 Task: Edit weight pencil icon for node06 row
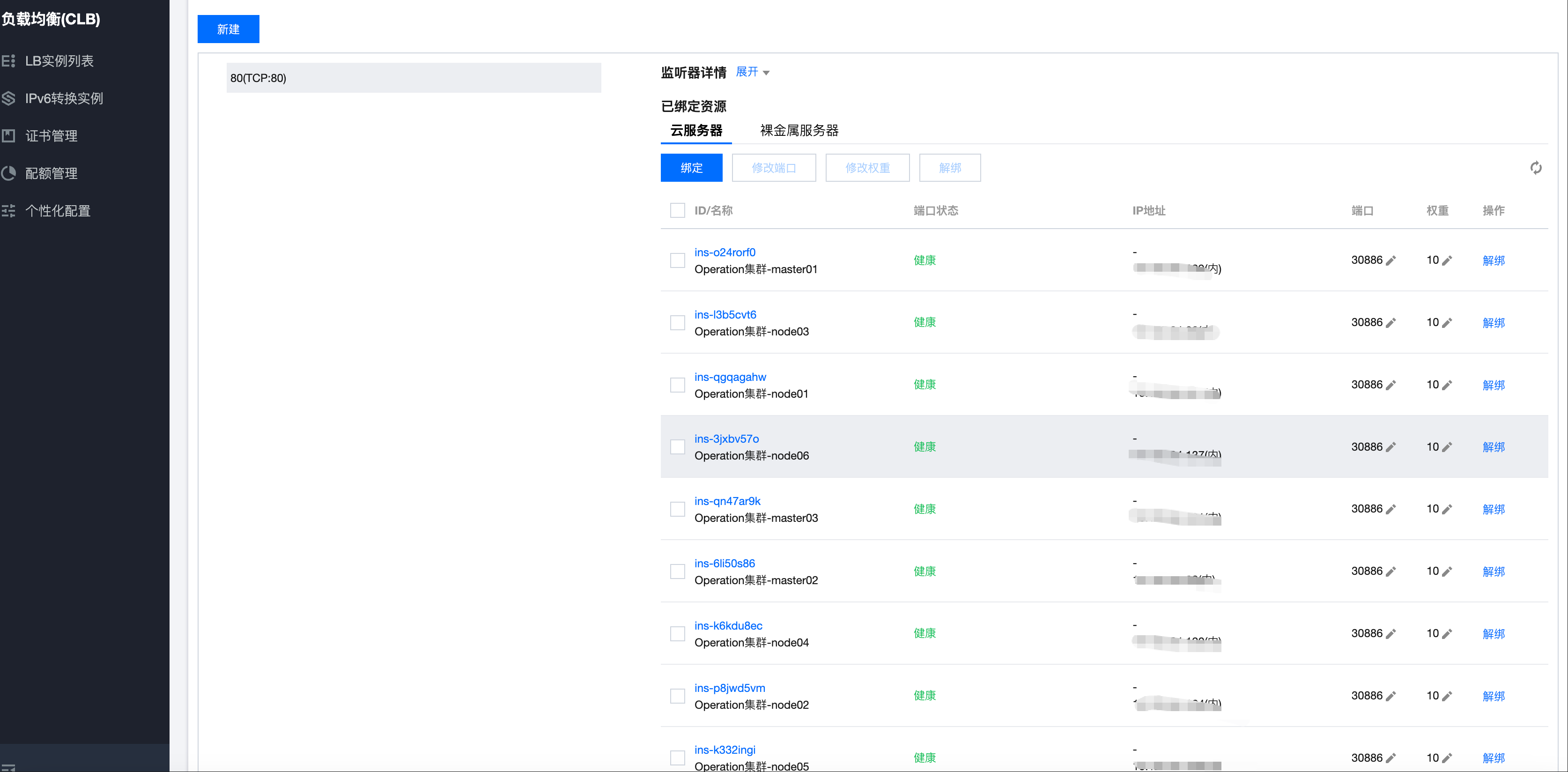pyautogui.click(x=1448, y=447)
